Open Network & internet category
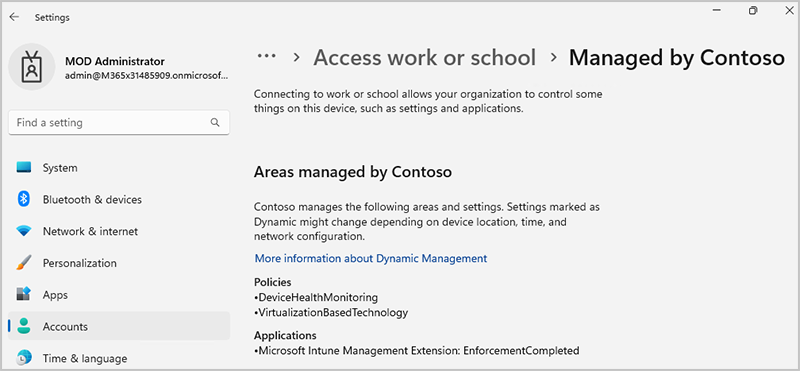 tap(119, 231)
